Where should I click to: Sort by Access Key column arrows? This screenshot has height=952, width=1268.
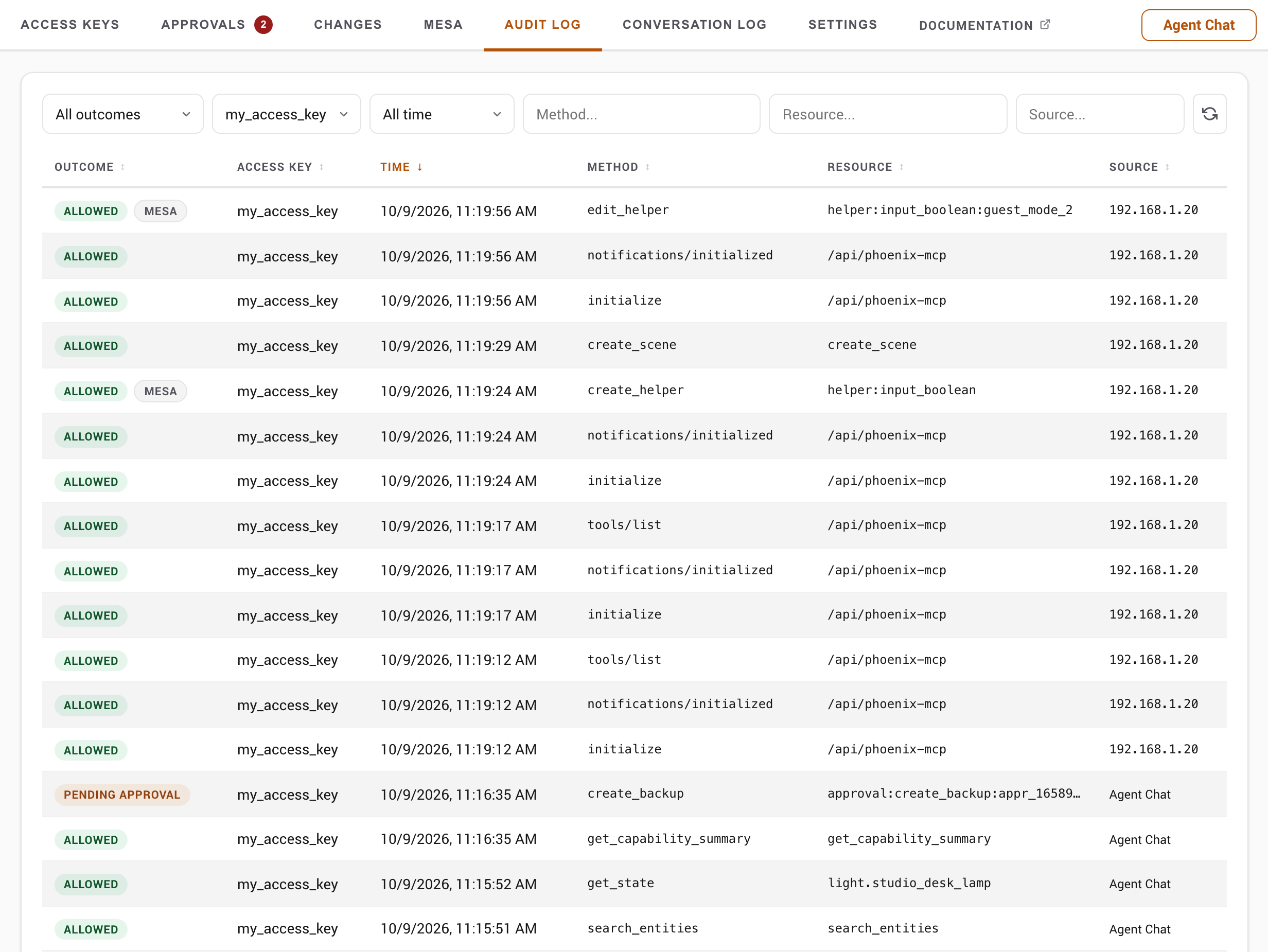point(321,167)
